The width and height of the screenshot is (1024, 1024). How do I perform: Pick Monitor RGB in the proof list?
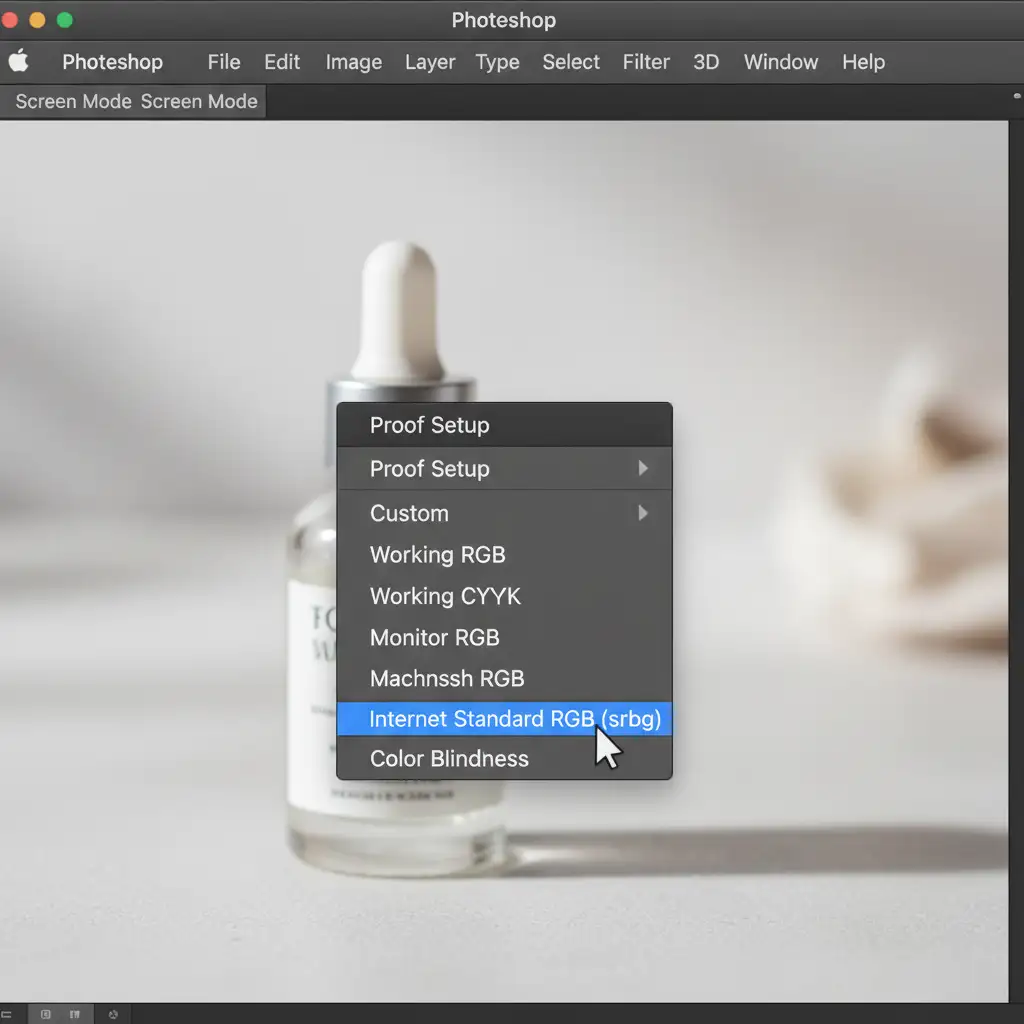[434, 638]
